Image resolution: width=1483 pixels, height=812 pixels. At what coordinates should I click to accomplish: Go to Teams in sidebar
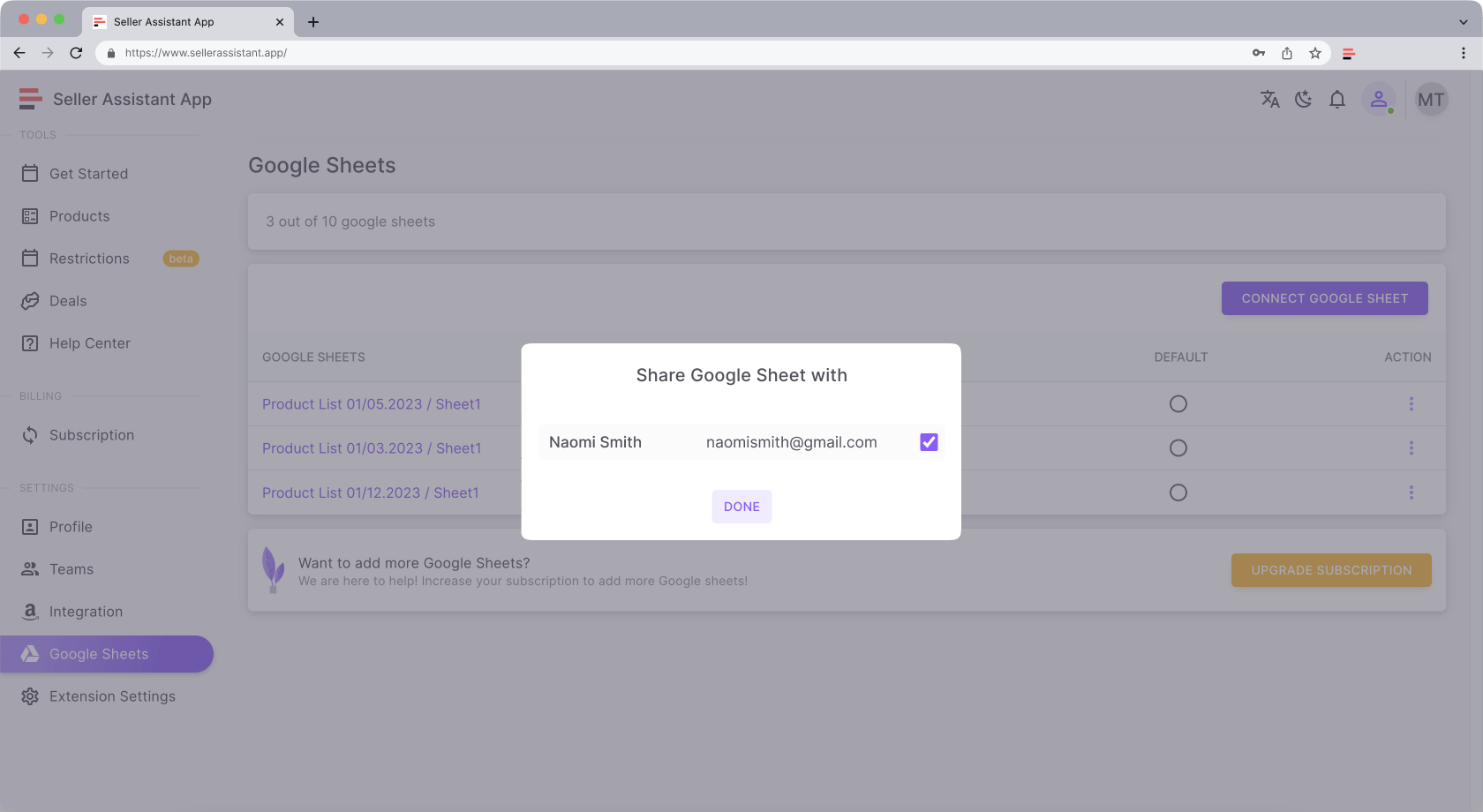pyautogui.click(x=72, y=569)
